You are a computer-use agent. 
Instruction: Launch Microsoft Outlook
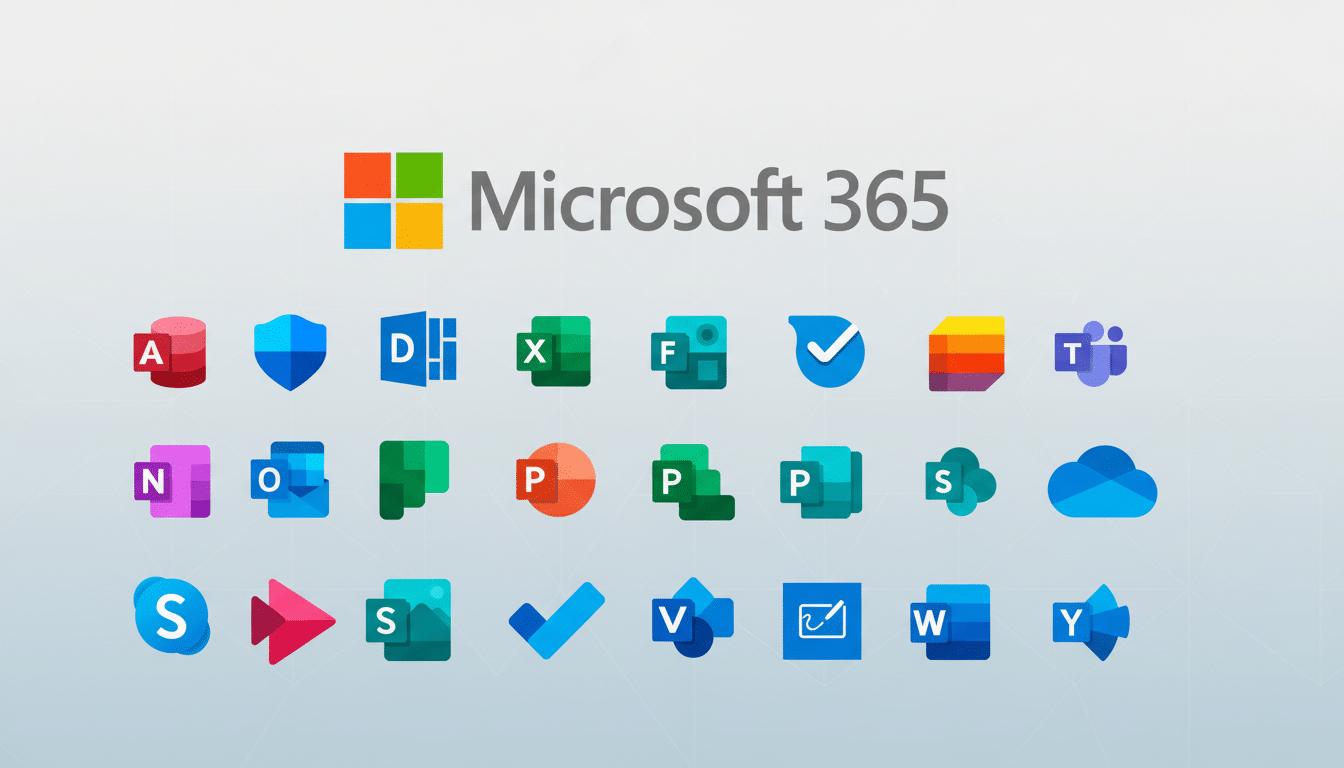pos(290,482)
